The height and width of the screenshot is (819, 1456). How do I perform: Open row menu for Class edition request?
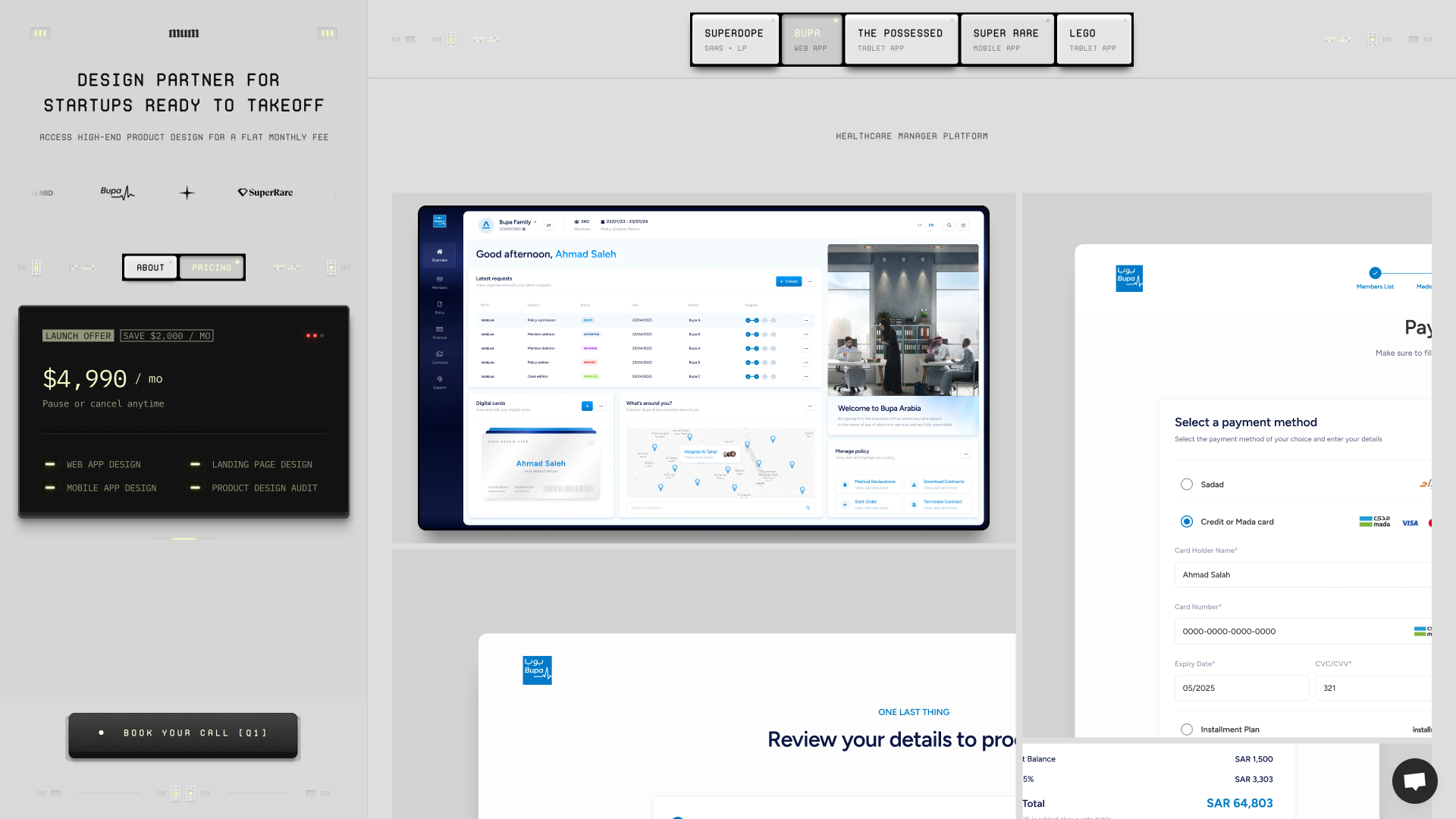pos(806,376)
